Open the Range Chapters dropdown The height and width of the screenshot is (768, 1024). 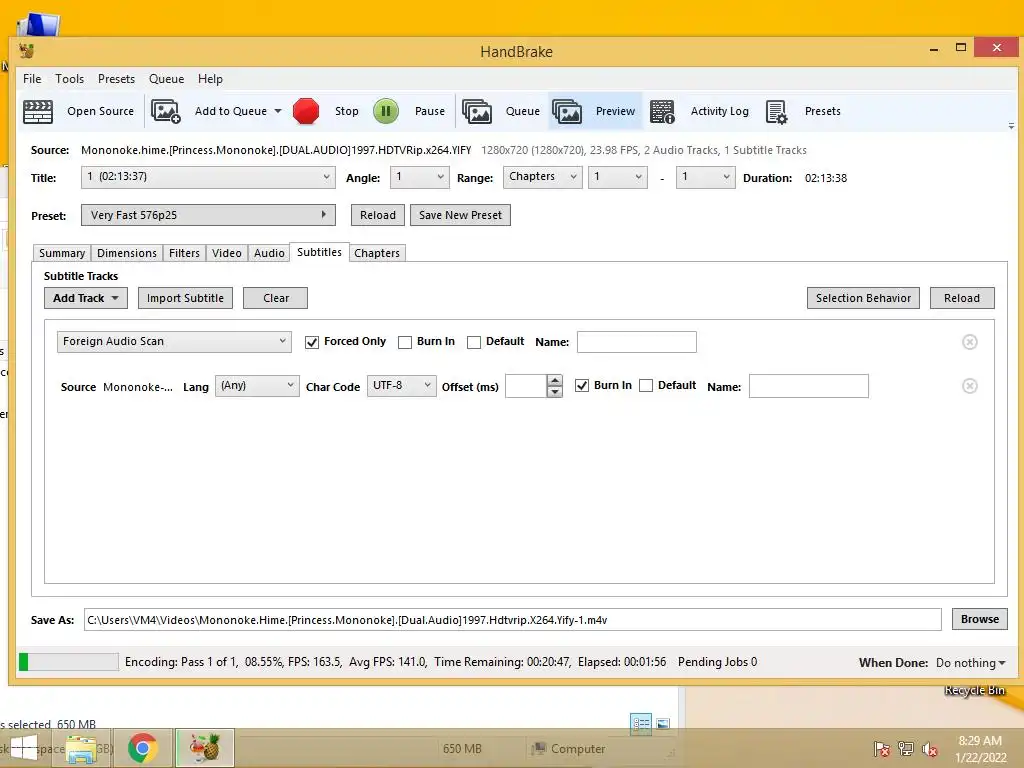(543, 177)
